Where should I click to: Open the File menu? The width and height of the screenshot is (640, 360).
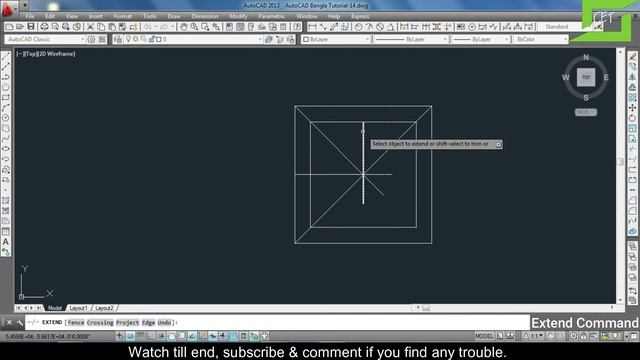(30, 16)
